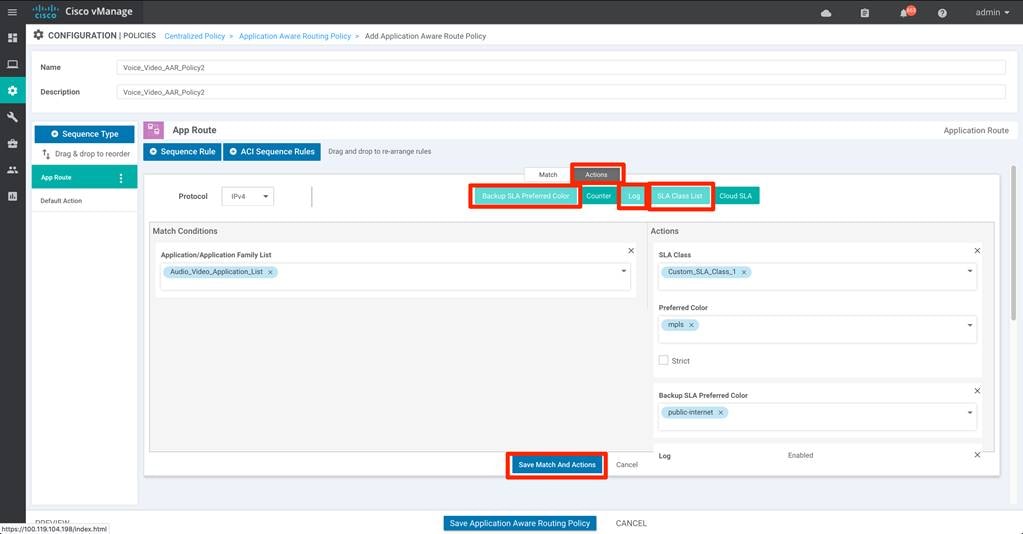Click CANCEL at page bottom

pyautogui.click(x=631, y=524)
